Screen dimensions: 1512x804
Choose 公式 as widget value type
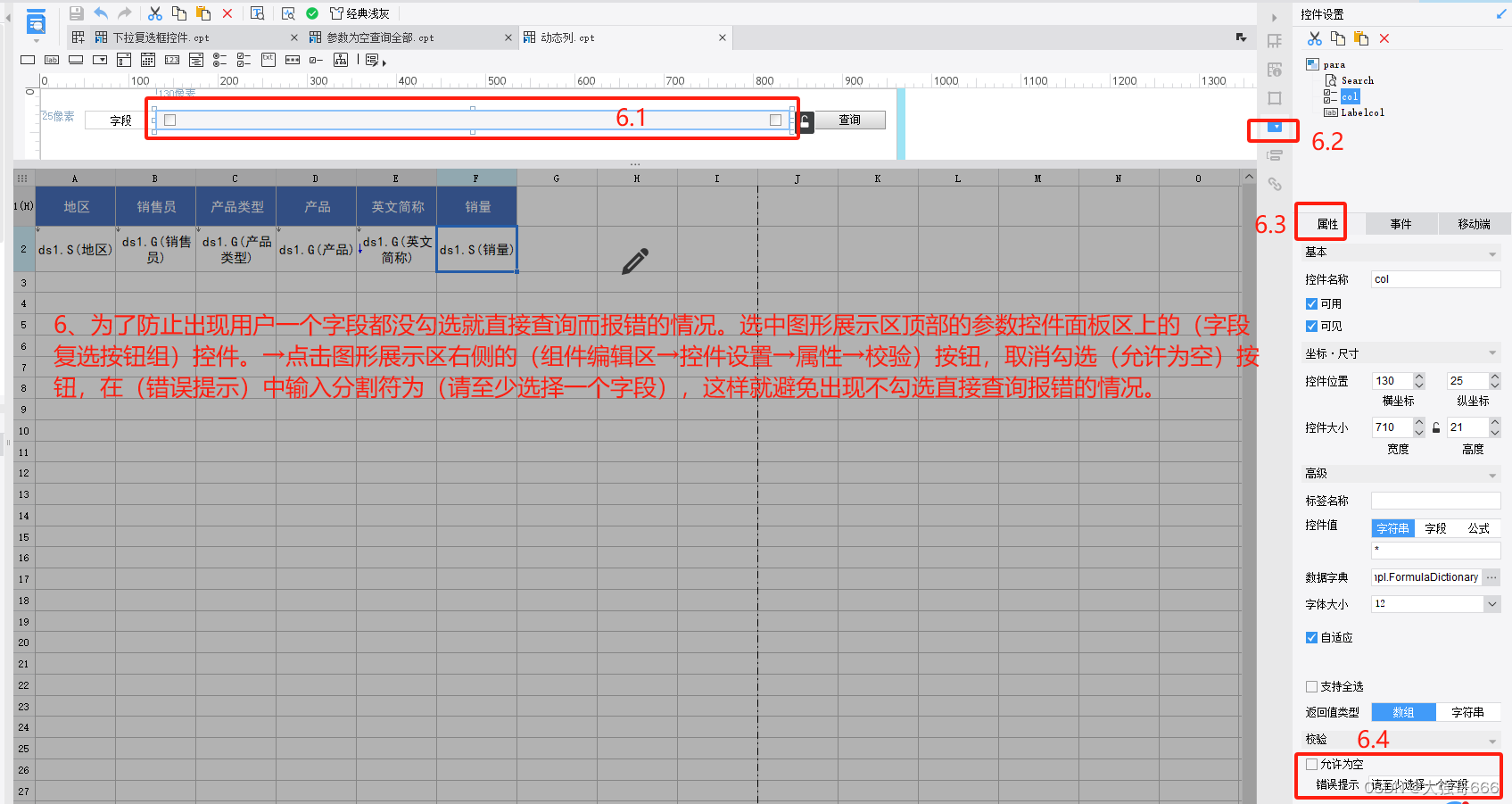coord(1478,528)
